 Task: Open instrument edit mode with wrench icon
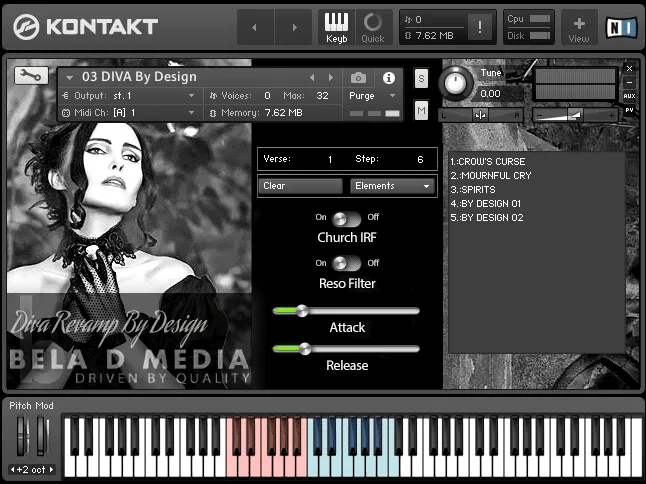(x=31, y=75)
